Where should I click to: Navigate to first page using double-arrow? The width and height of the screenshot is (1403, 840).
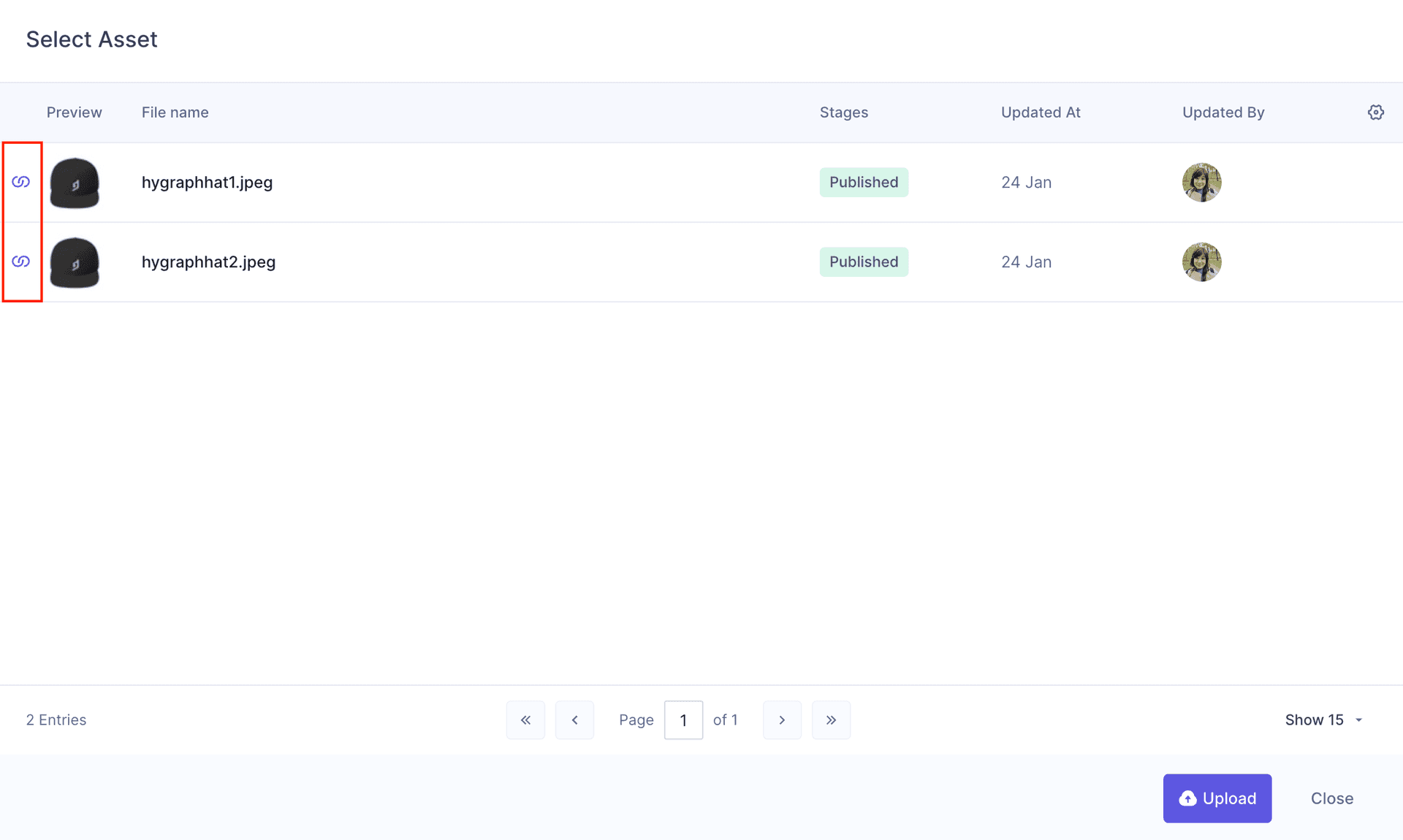pyautogui.click(x=525, y=720)
